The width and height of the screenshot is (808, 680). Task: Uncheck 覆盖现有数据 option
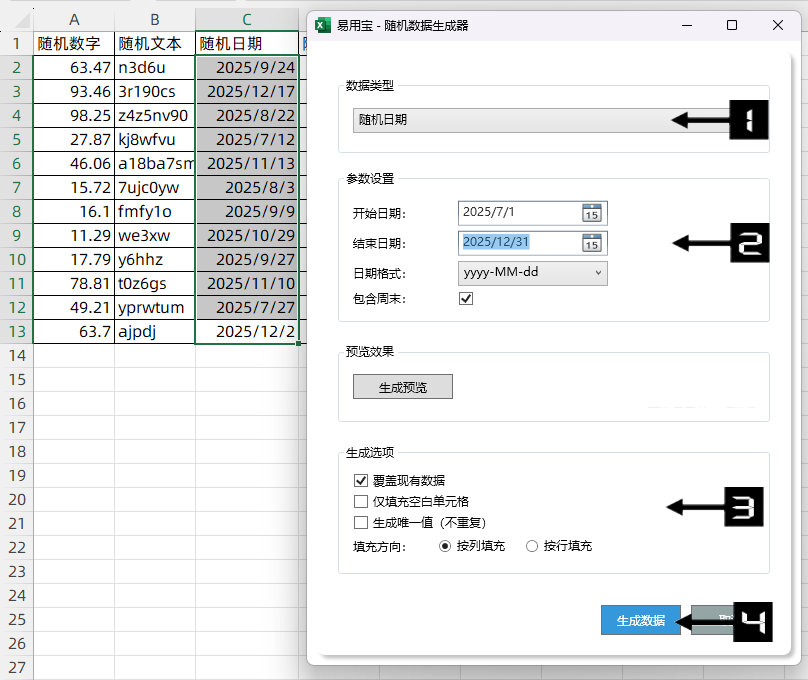(x=361, y=480)
